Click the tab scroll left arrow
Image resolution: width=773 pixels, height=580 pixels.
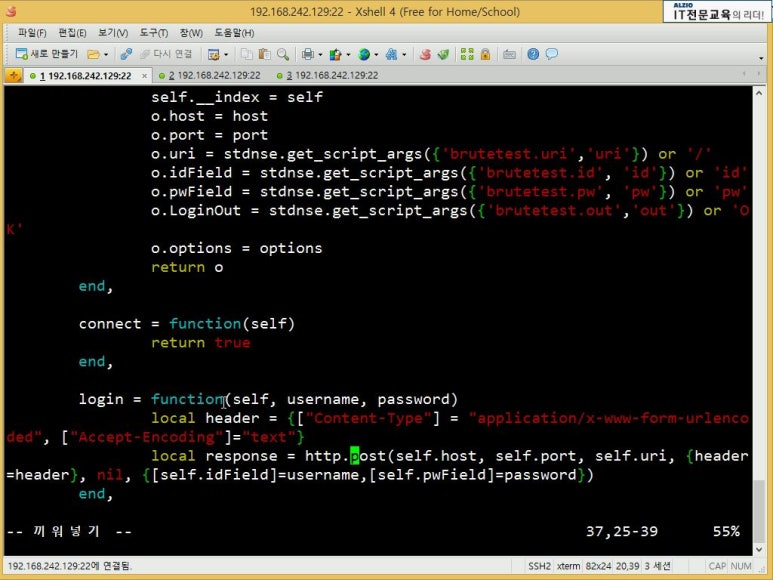(x=744, y=74)
